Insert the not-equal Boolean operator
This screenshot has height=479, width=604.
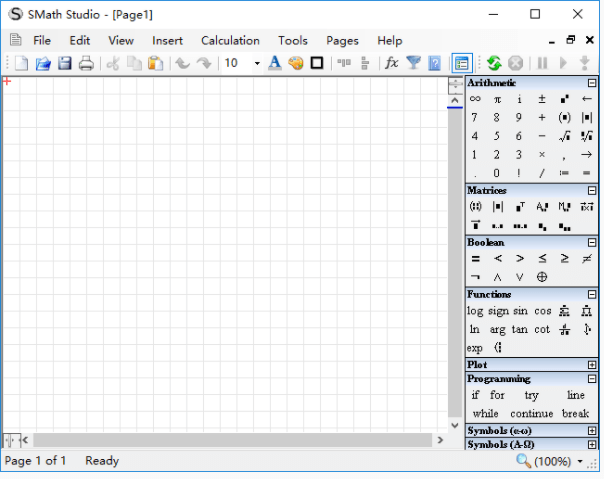pyautogui.click(x=587, y=259)
